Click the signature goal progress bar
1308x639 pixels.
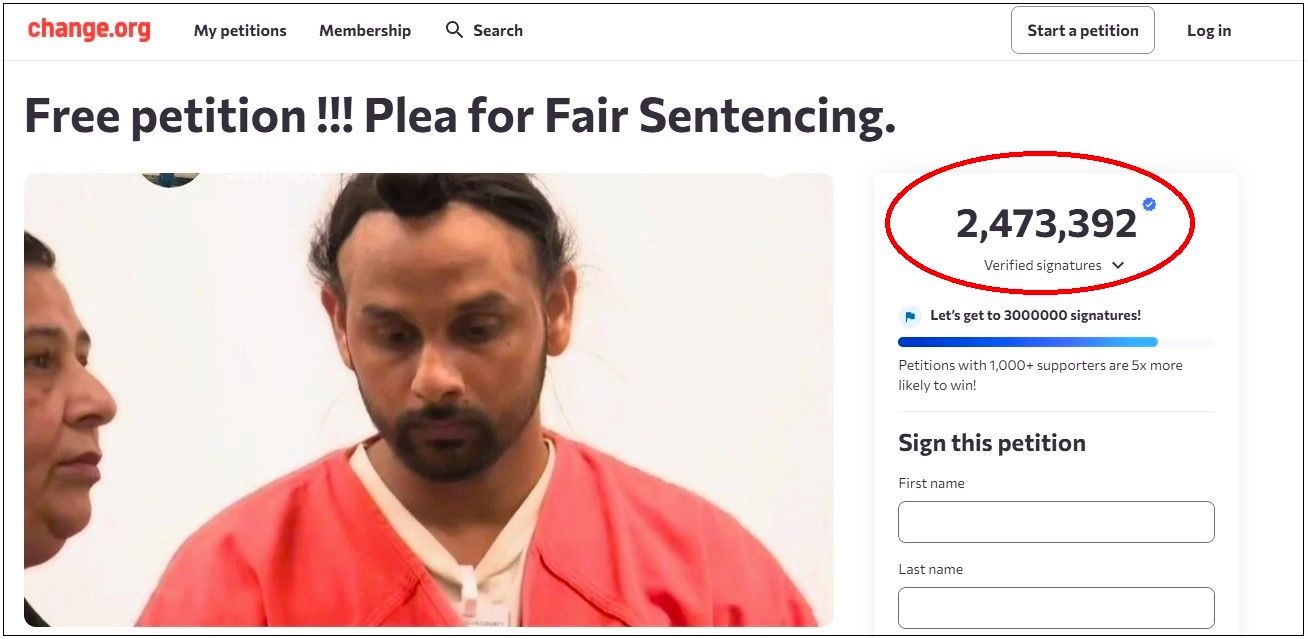[x=1056, y=342]
